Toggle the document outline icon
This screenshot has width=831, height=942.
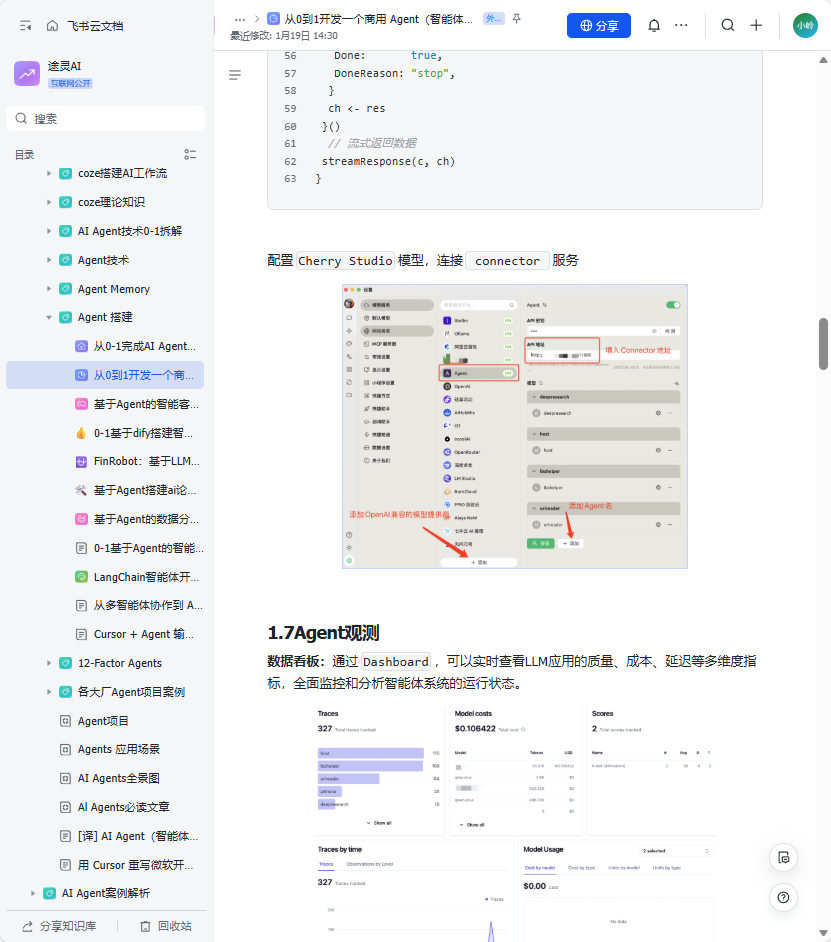tap(235, 74)
